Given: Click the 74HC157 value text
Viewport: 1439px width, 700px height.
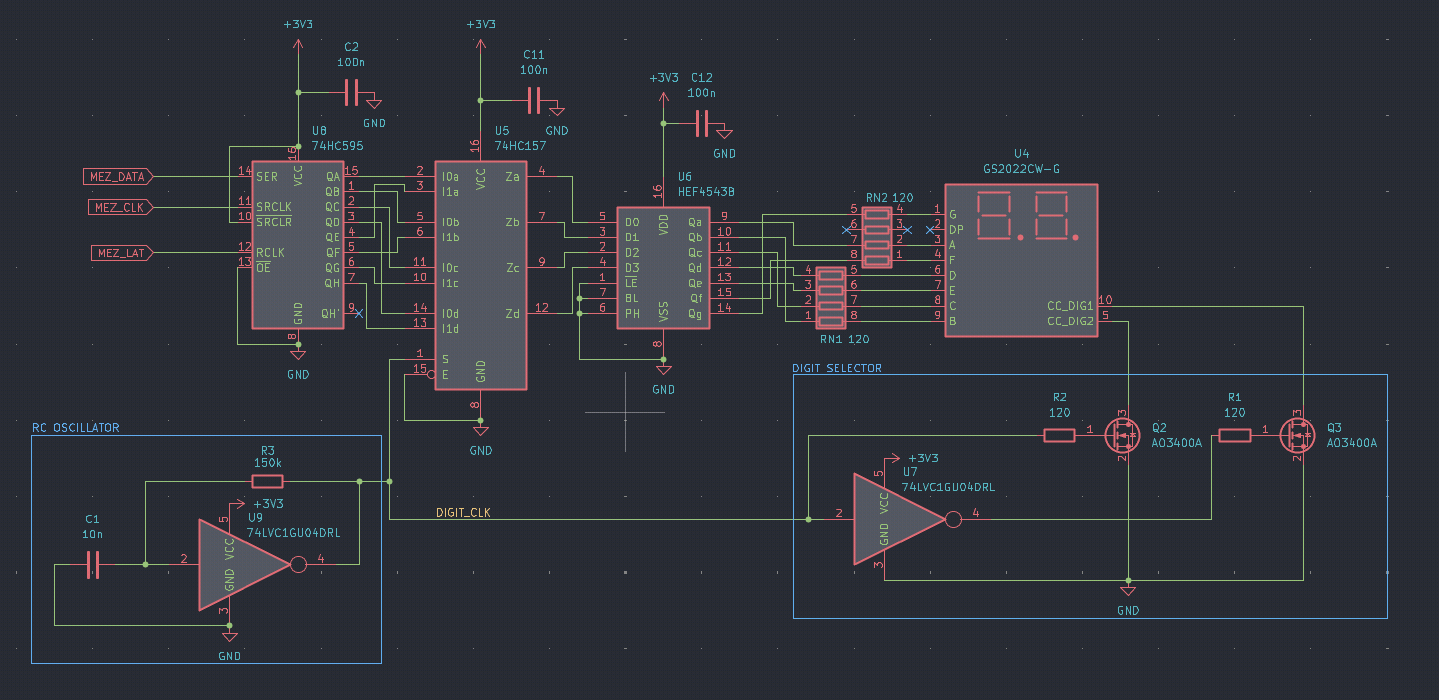Looking at the screenshot, I should (x=521, y=146).
